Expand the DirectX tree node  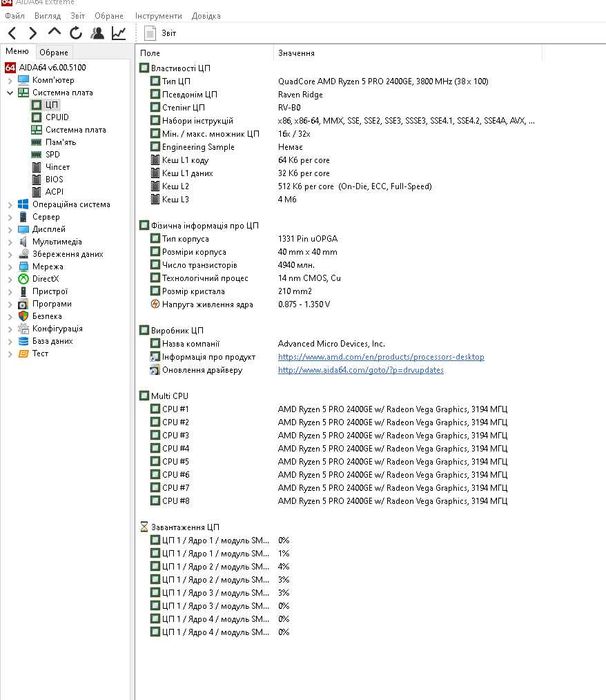(10, 279)
